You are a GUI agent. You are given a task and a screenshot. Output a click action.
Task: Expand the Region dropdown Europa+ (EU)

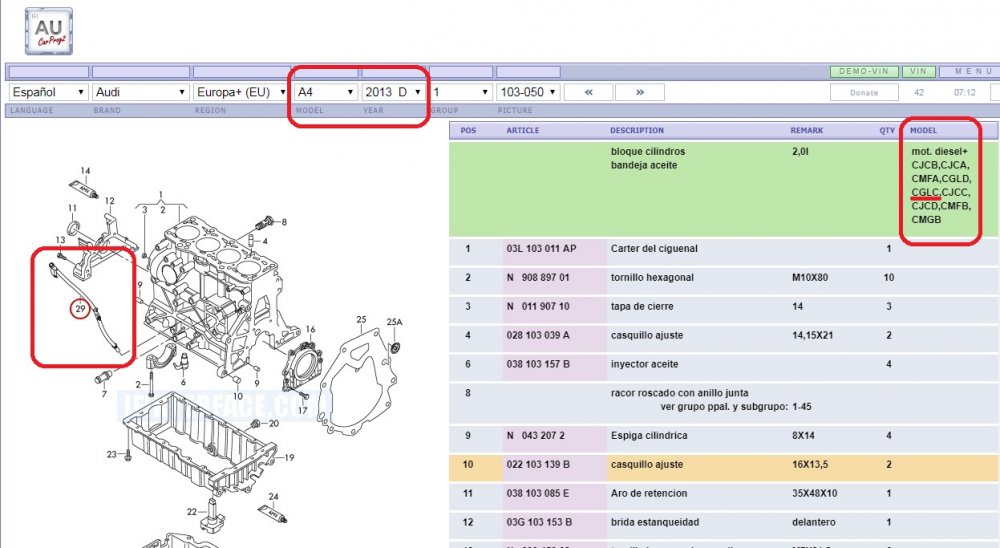pyautogui.click(x=240, y=92)
